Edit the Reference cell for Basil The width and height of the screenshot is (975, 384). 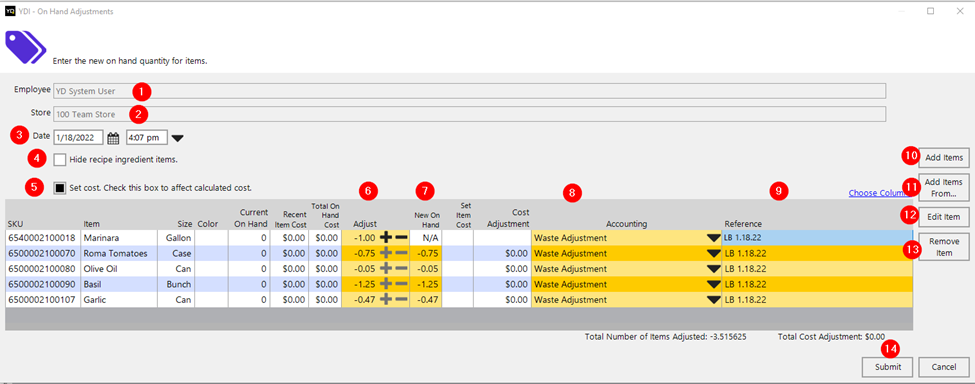817,284
